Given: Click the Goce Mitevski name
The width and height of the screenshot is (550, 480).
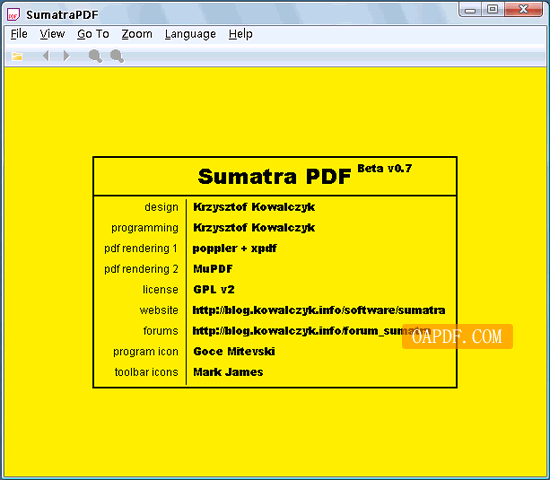Looking at the screenshot, I should [x=234, y=351].
